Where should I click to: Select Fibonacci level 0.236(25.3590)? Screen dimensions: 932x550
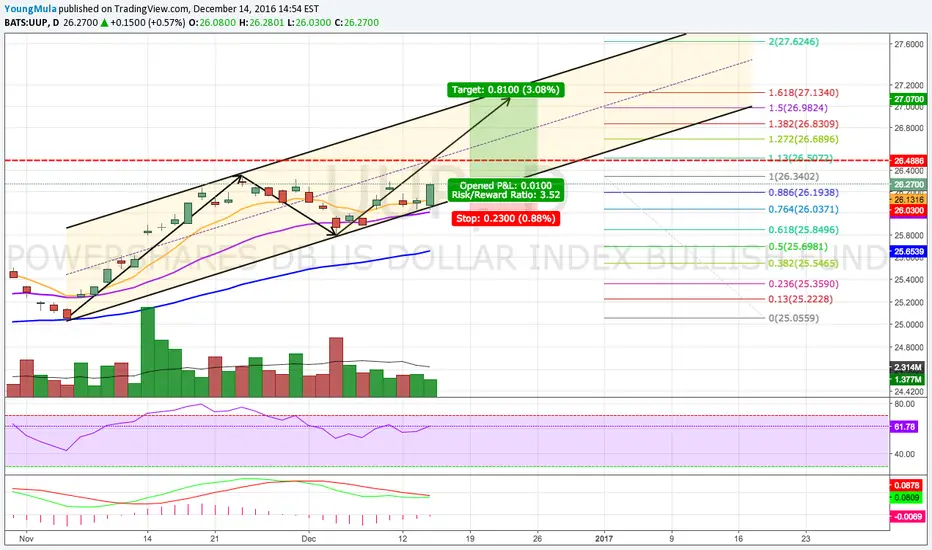click(804, 284)
